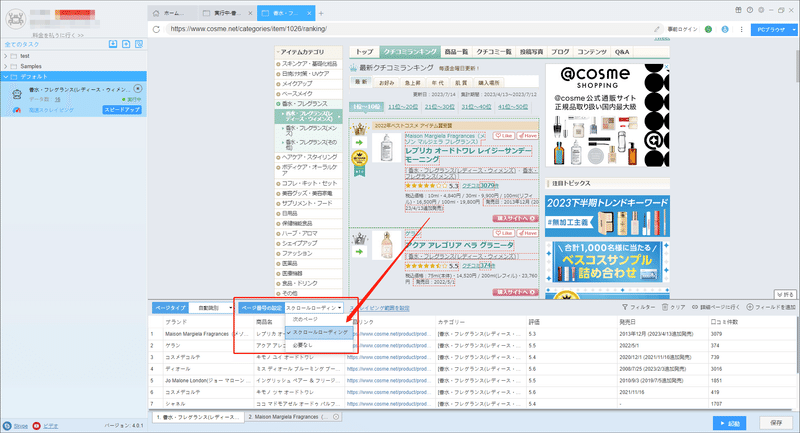Switch to the 実行中 tab
The height and width of the screenshot is (433, 800).
227,13
